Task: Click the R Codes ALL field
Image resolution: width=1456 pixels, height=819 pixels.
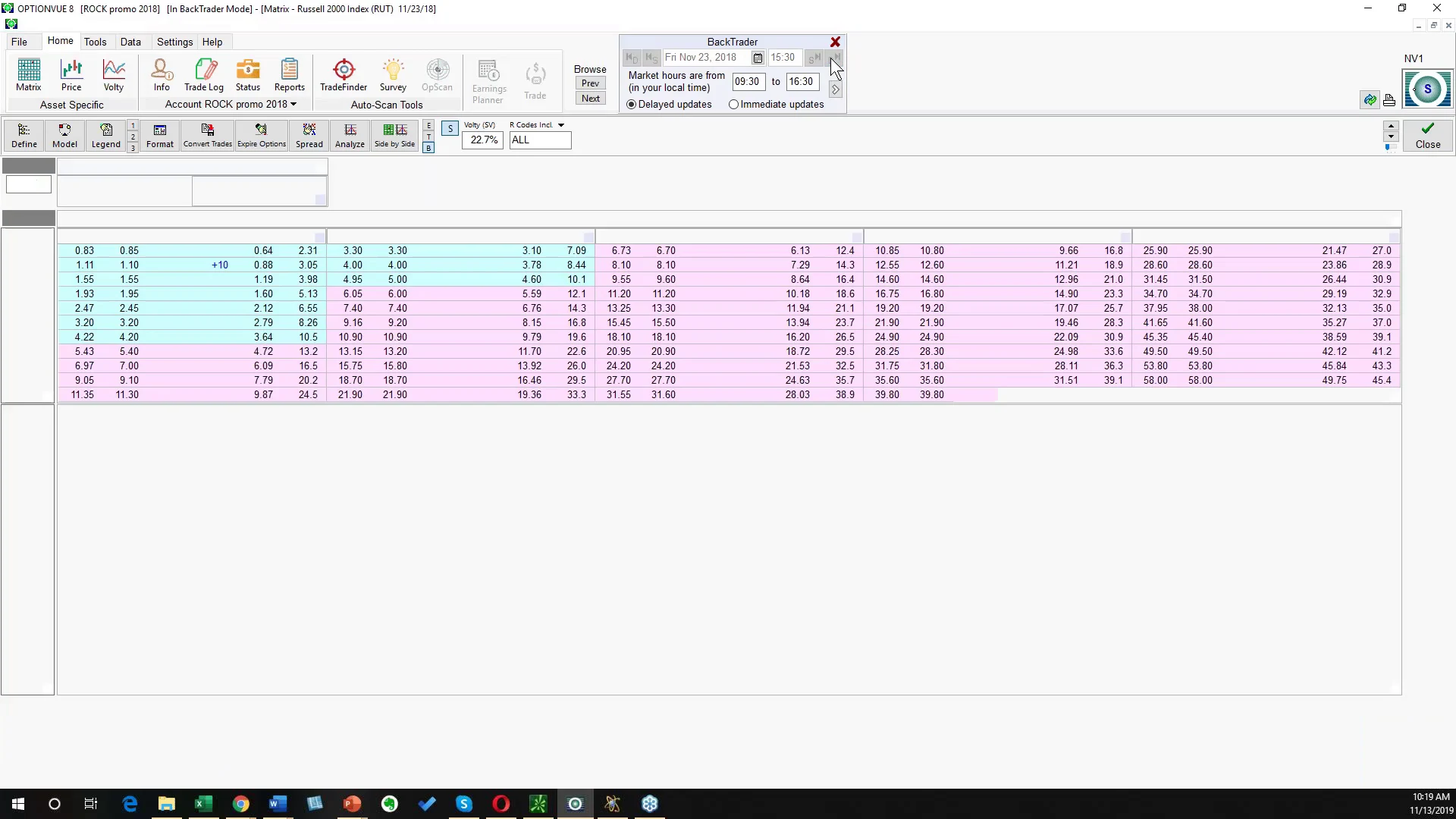Action: click(x=540, y=140)
